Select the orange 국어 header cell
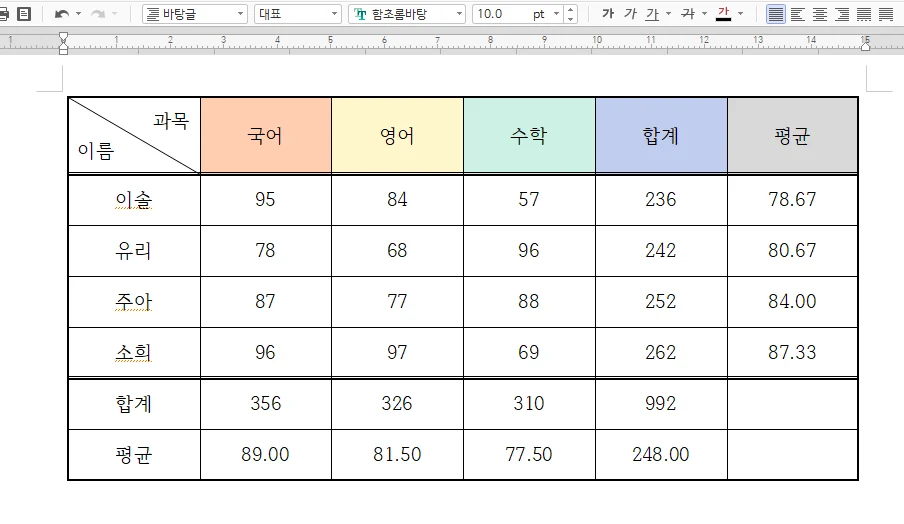 click(x=266, y=135)
